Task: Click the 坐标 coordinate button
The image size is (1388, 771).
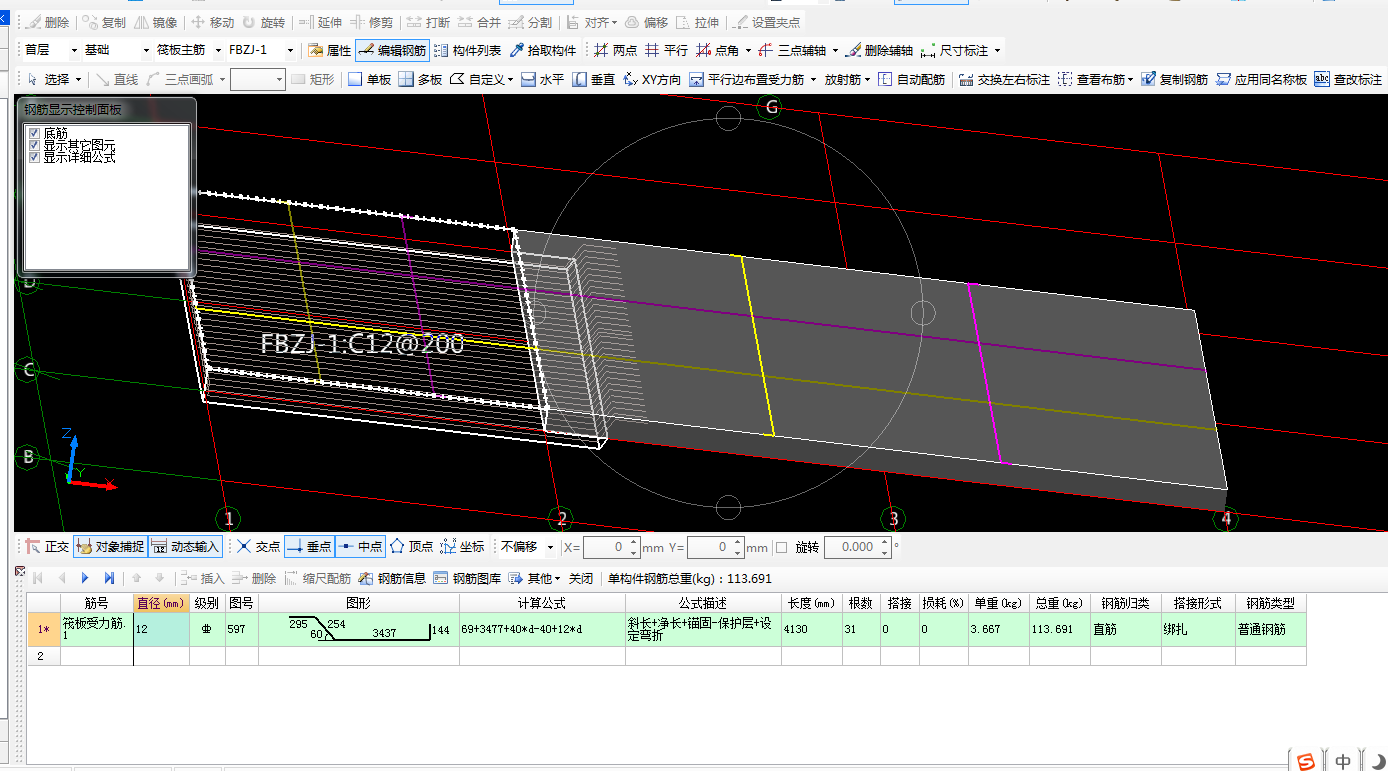Action: pyautogui.click(x=462, y=547)
